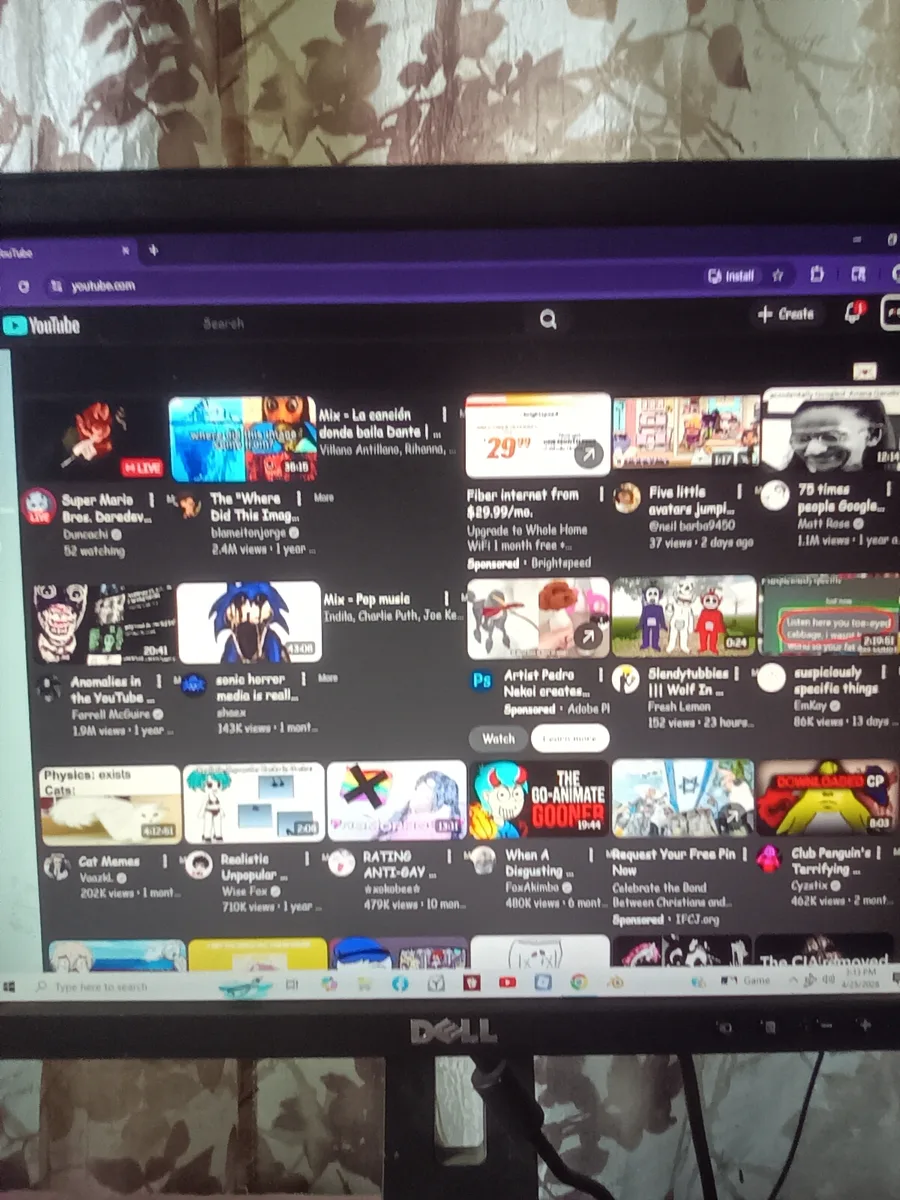Click the Install app button in address bar
This screenshot has height=1200, width=900.
coord(731,275)
